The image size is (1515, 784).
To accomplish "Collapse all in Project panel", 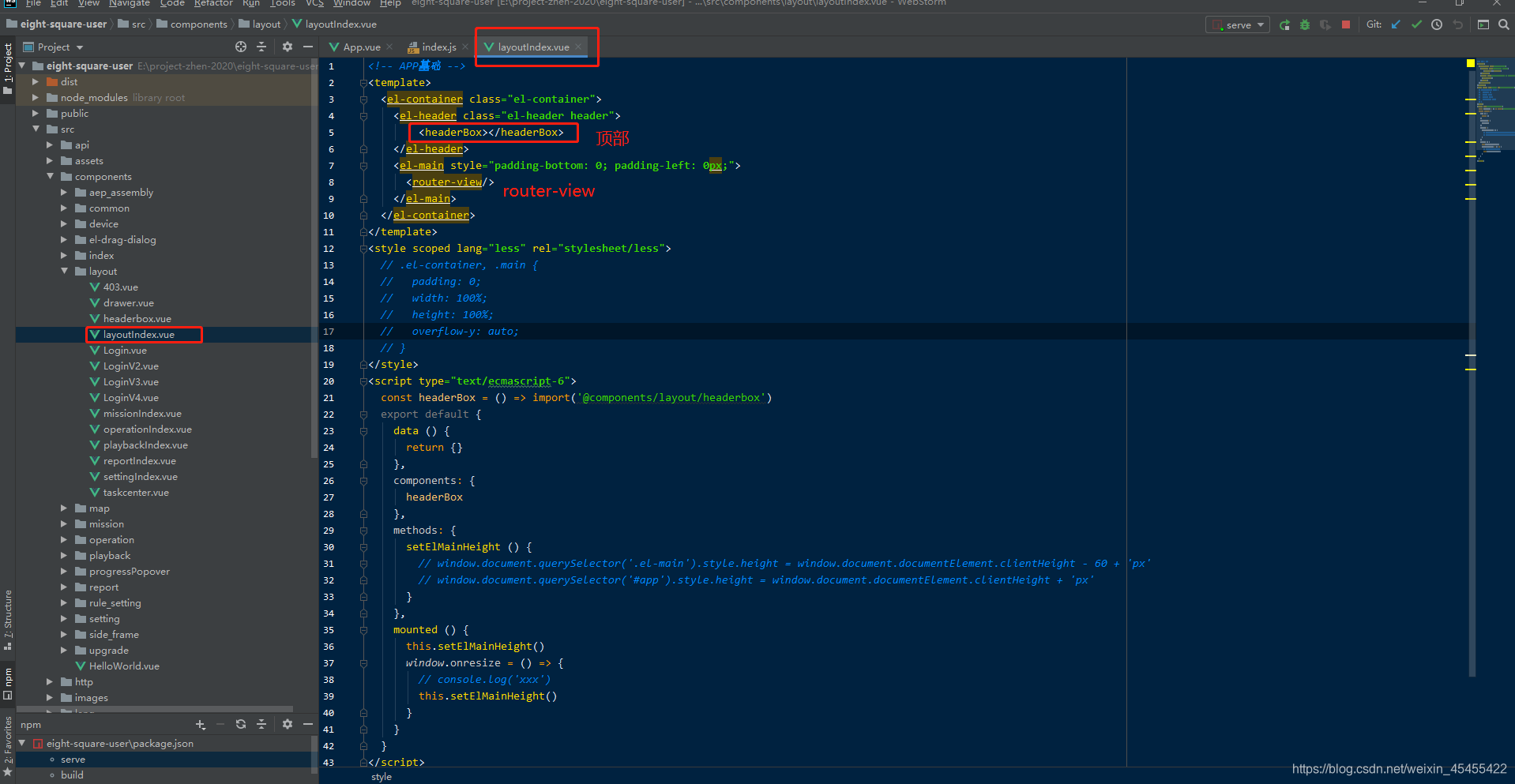I will point(261,47).
